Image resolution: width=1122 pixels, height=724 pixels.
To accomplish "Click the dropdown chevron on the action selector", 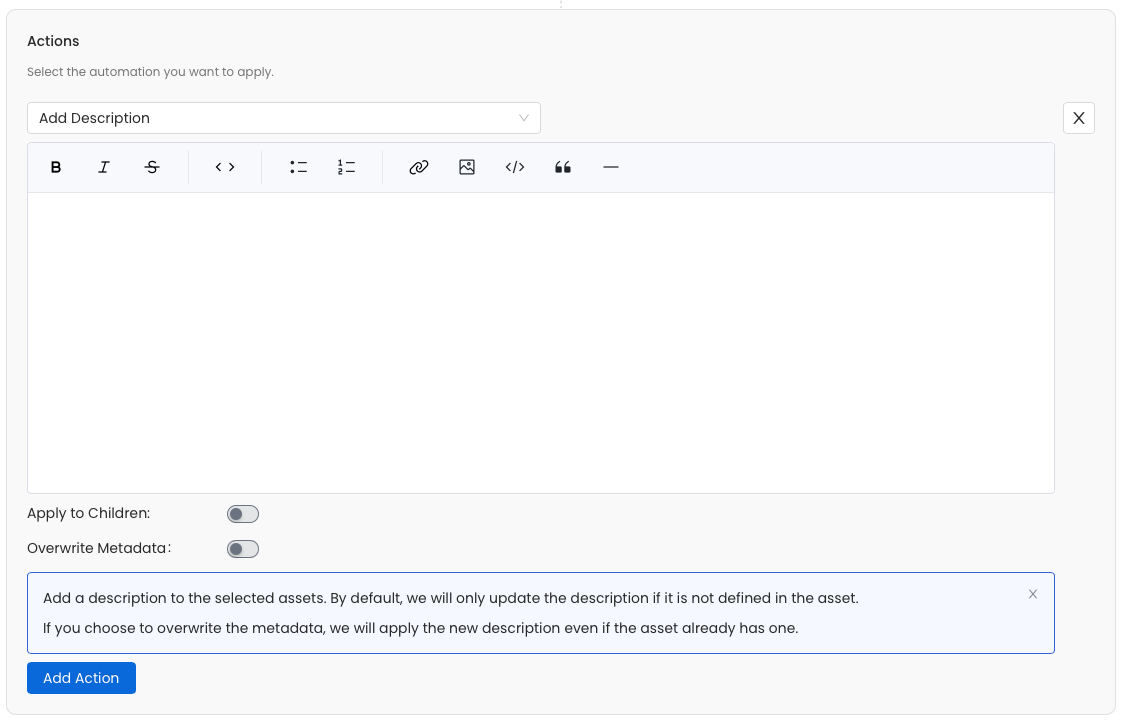I will click(524, 117).
